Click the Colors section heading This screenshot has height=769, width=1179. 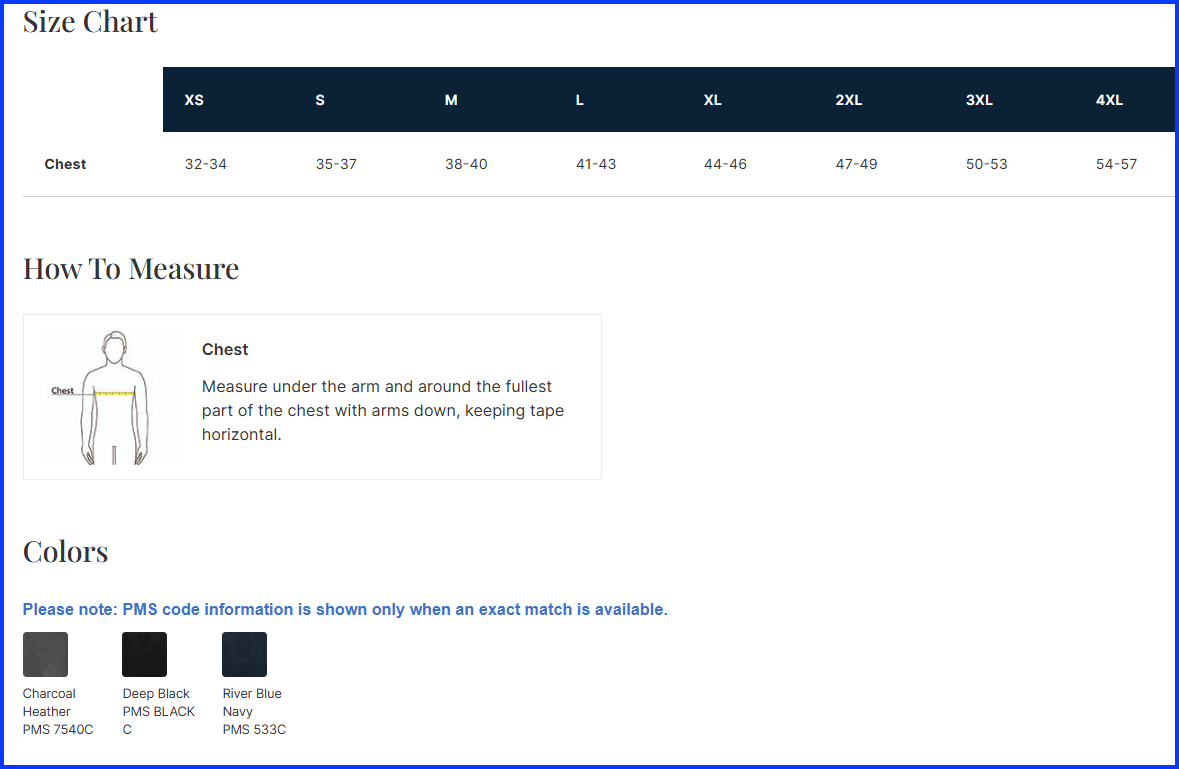point(66,552)
